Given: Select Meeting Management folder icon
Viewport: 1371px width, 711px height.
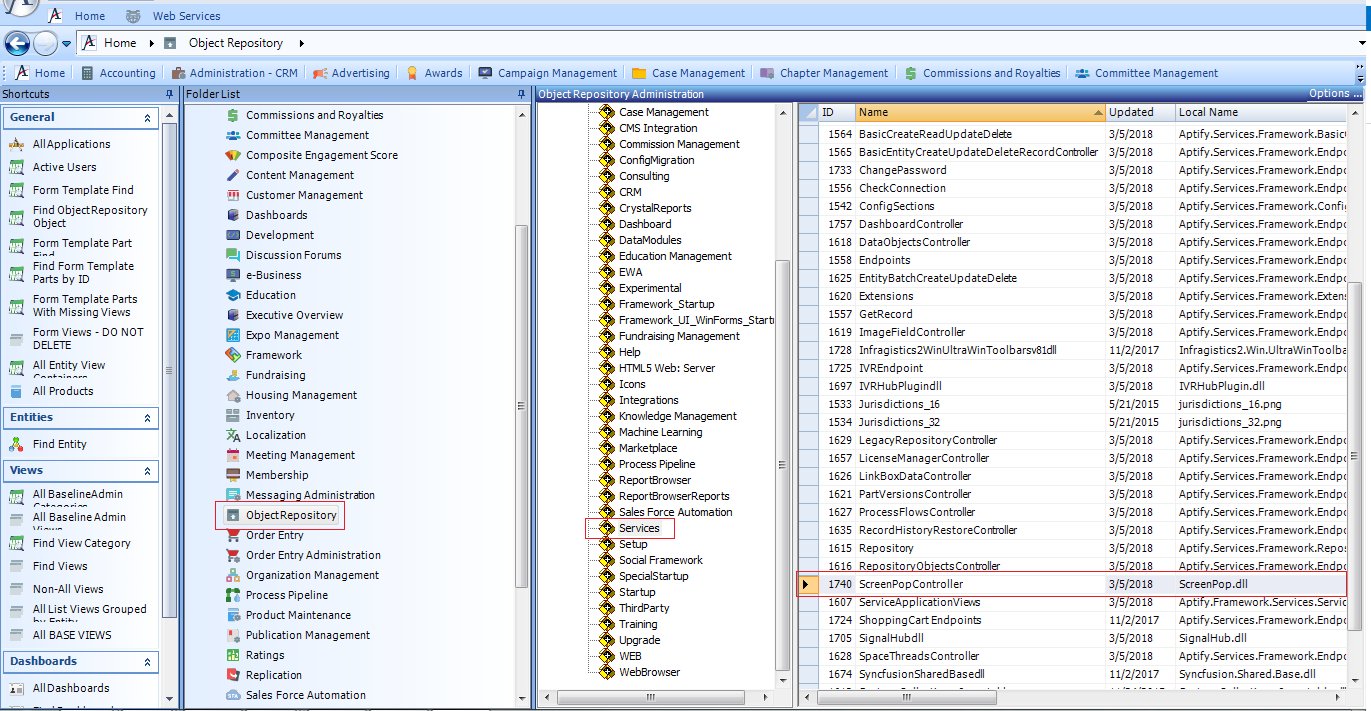Looking at the screenshot, I should pos(233,455).
